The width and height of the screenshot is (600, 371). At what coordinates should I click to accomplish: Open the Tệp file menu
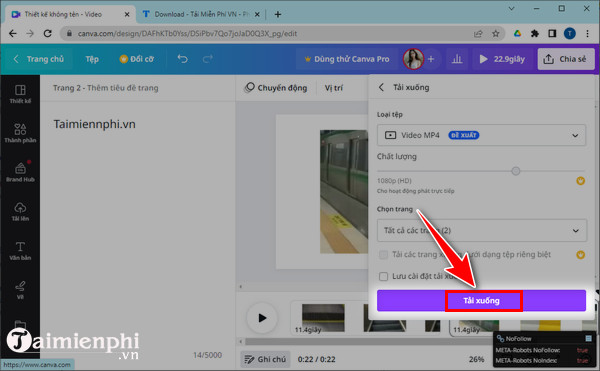point(92,59)
